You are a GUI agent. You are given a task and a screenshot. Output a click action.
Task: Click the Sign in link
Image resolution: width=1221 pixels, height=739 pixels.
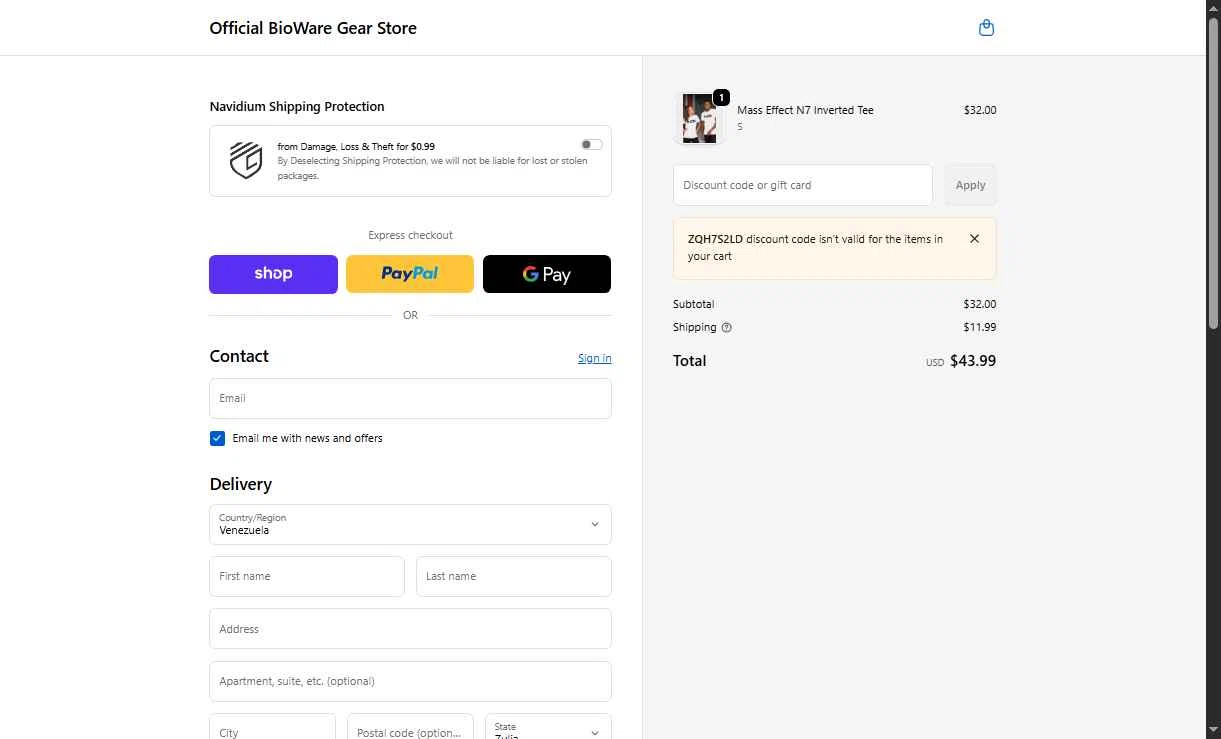pos(594,358)
